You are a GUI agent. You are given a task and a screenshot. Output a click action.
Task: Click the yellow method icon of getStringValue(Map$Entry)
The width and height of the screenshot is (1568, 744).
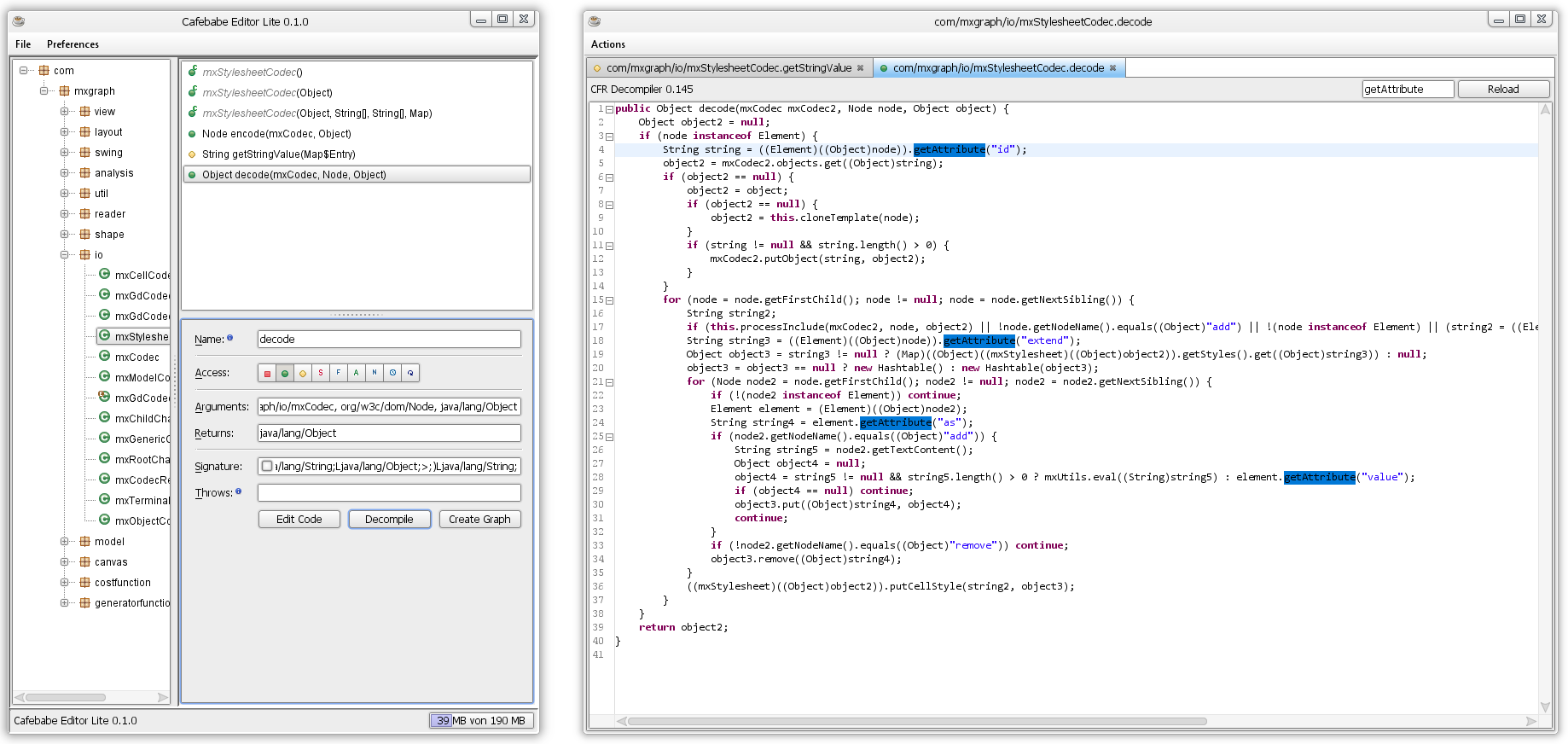pos(192,154)
